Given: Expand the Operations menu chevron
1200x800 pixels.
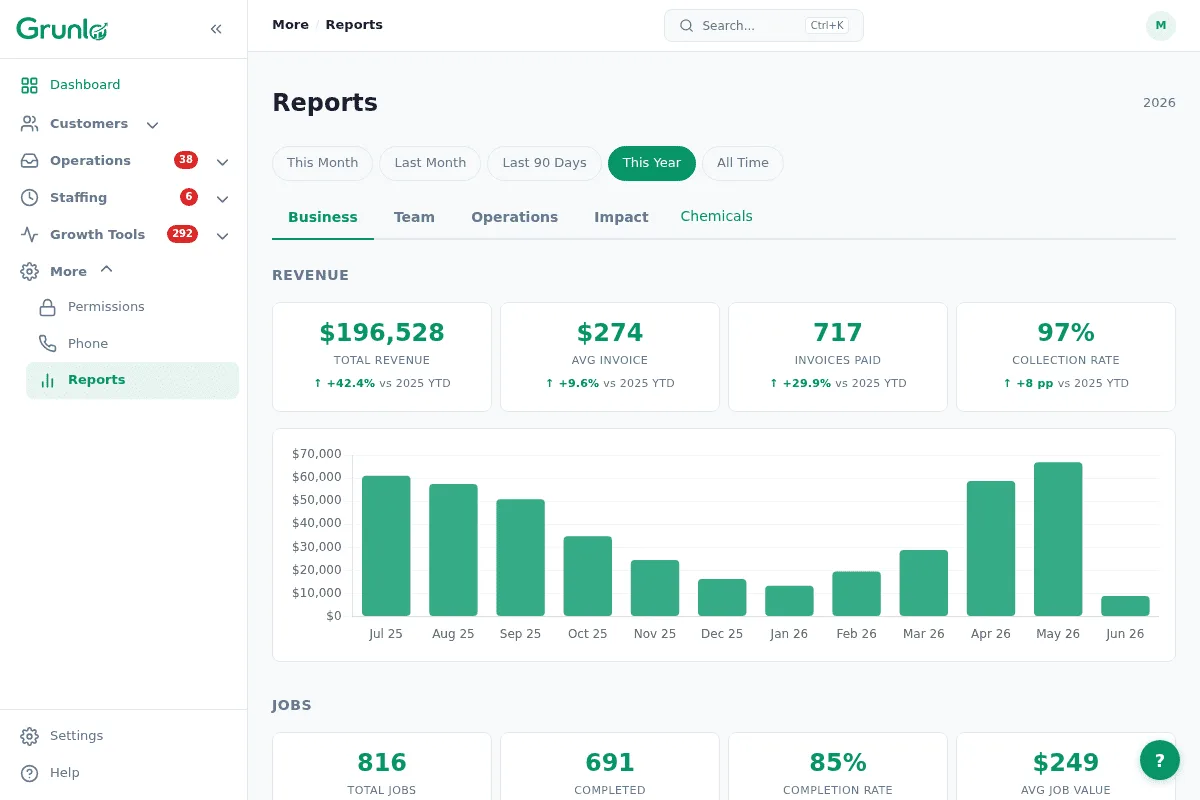Looking at the screenshot, I should (x=222, y=162).
